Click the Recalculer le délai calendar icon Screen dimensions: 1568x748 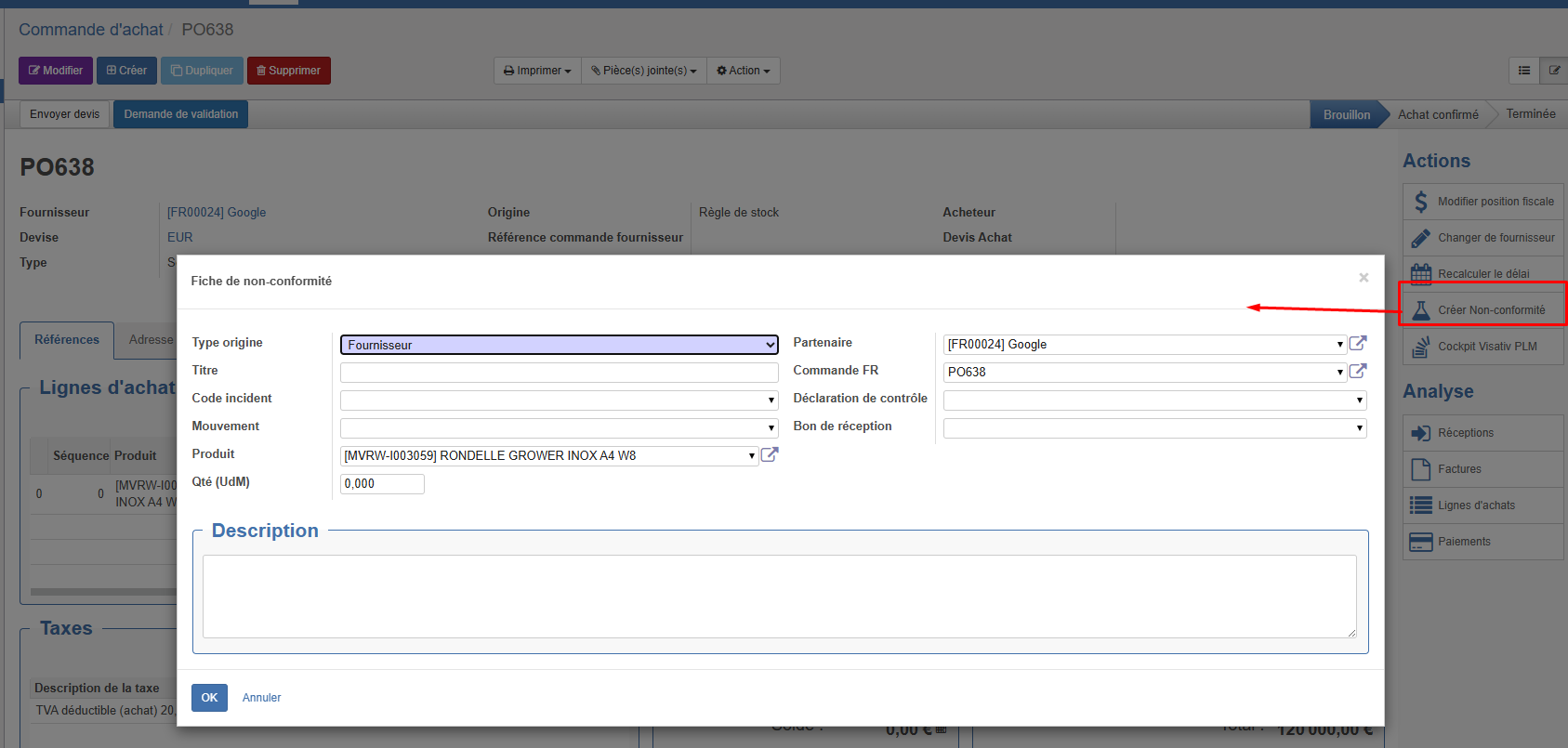tap(1420, 273)
